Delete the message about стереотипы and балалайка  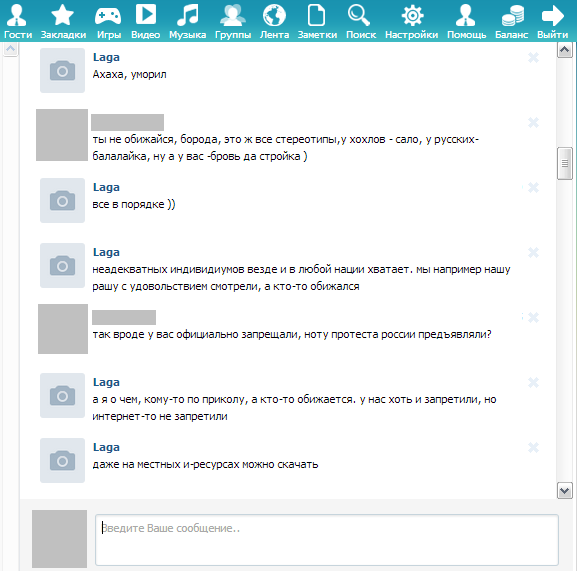click(x=533, y=123)
